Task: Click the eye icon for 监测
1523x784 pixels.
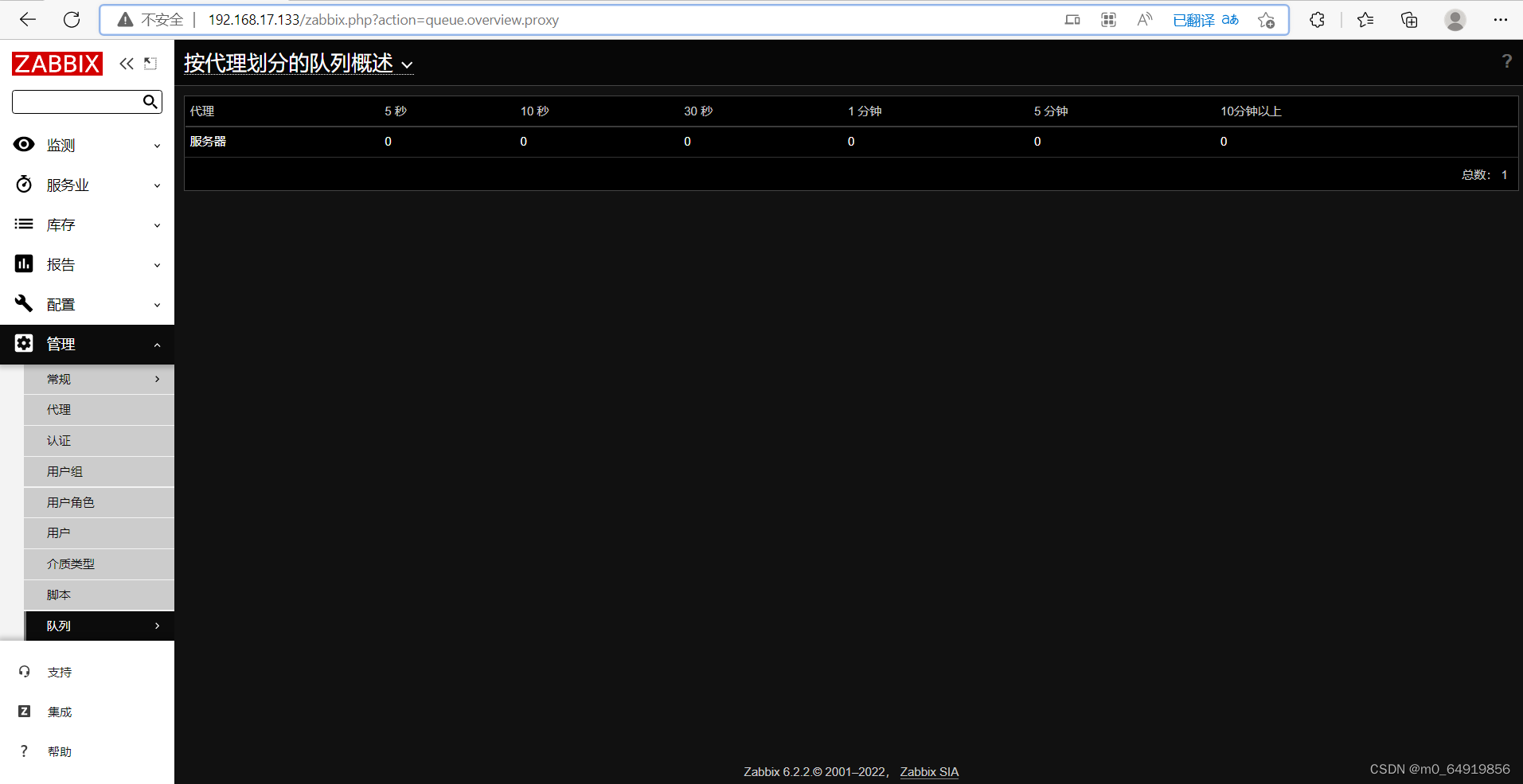Action: (24, 144)
